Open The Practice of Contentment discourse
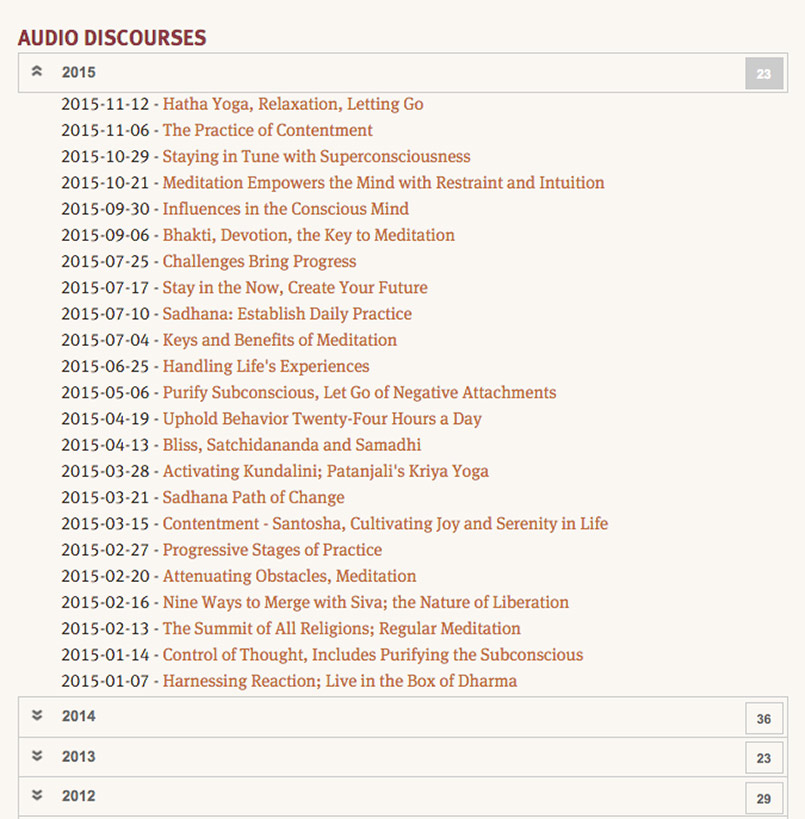805x819 pixels. pos(267,130)
